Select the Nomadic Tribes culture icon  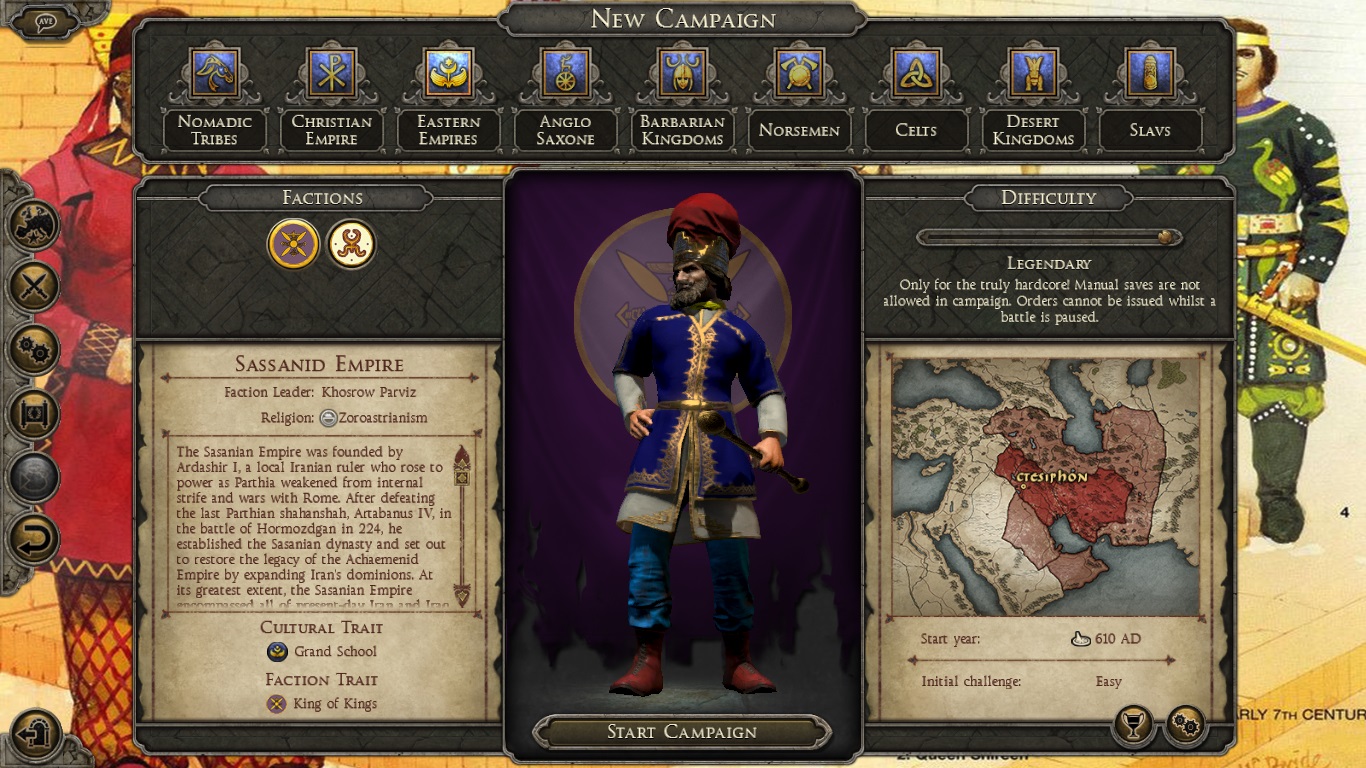(x=215, y=72)
